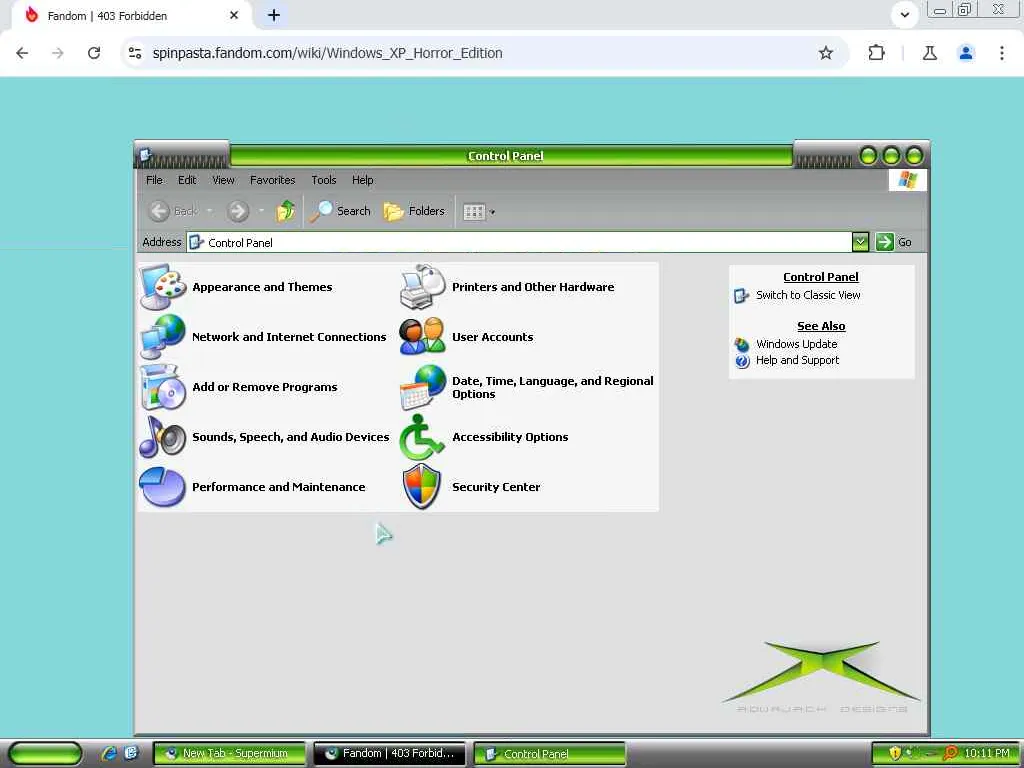The image size is (1024, 768).
Task: Bookmark page with the star icon
Action: (826, 53)
